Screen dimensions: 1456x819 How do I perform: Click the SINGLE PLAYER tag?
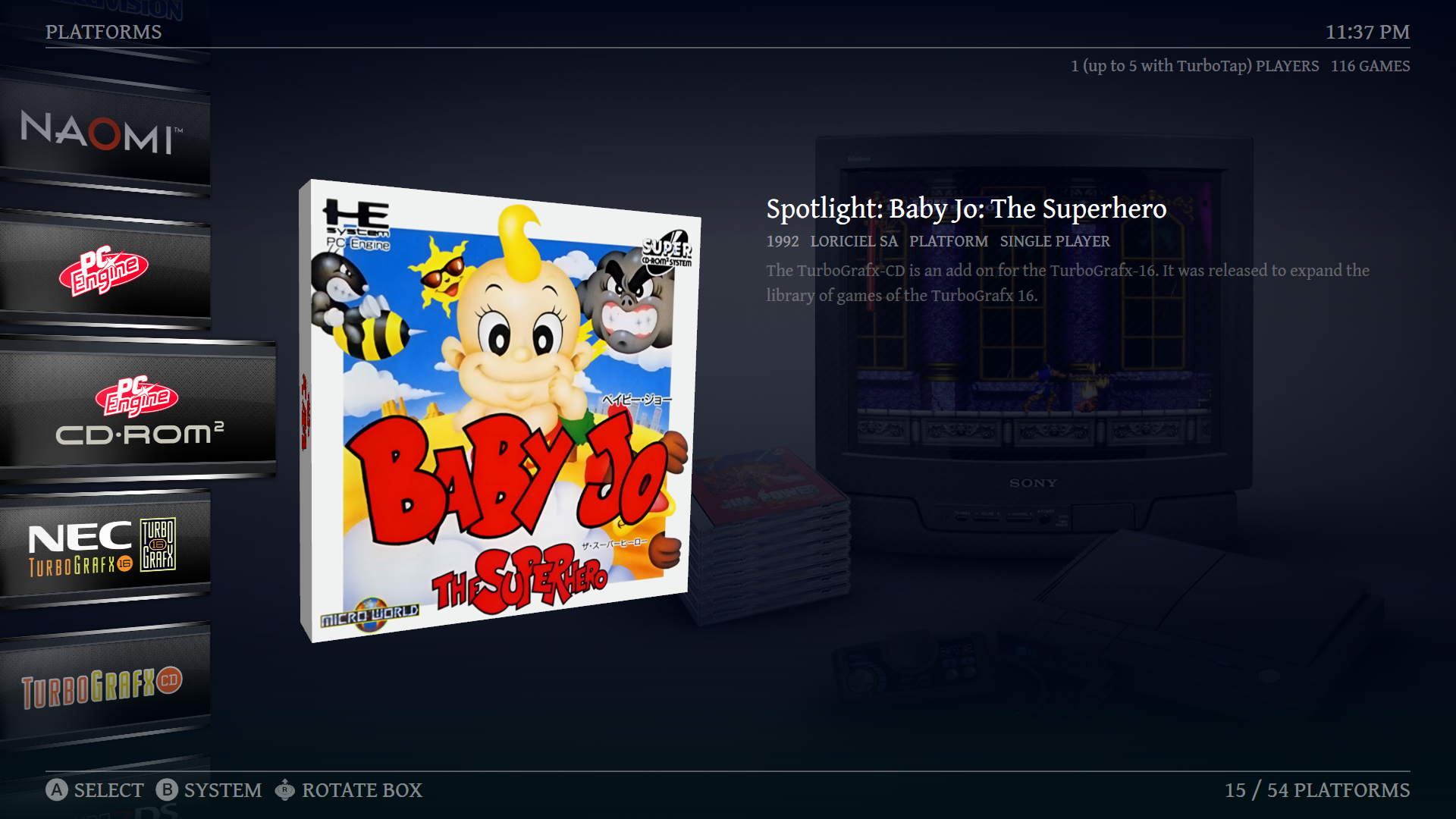(1055, 241)
